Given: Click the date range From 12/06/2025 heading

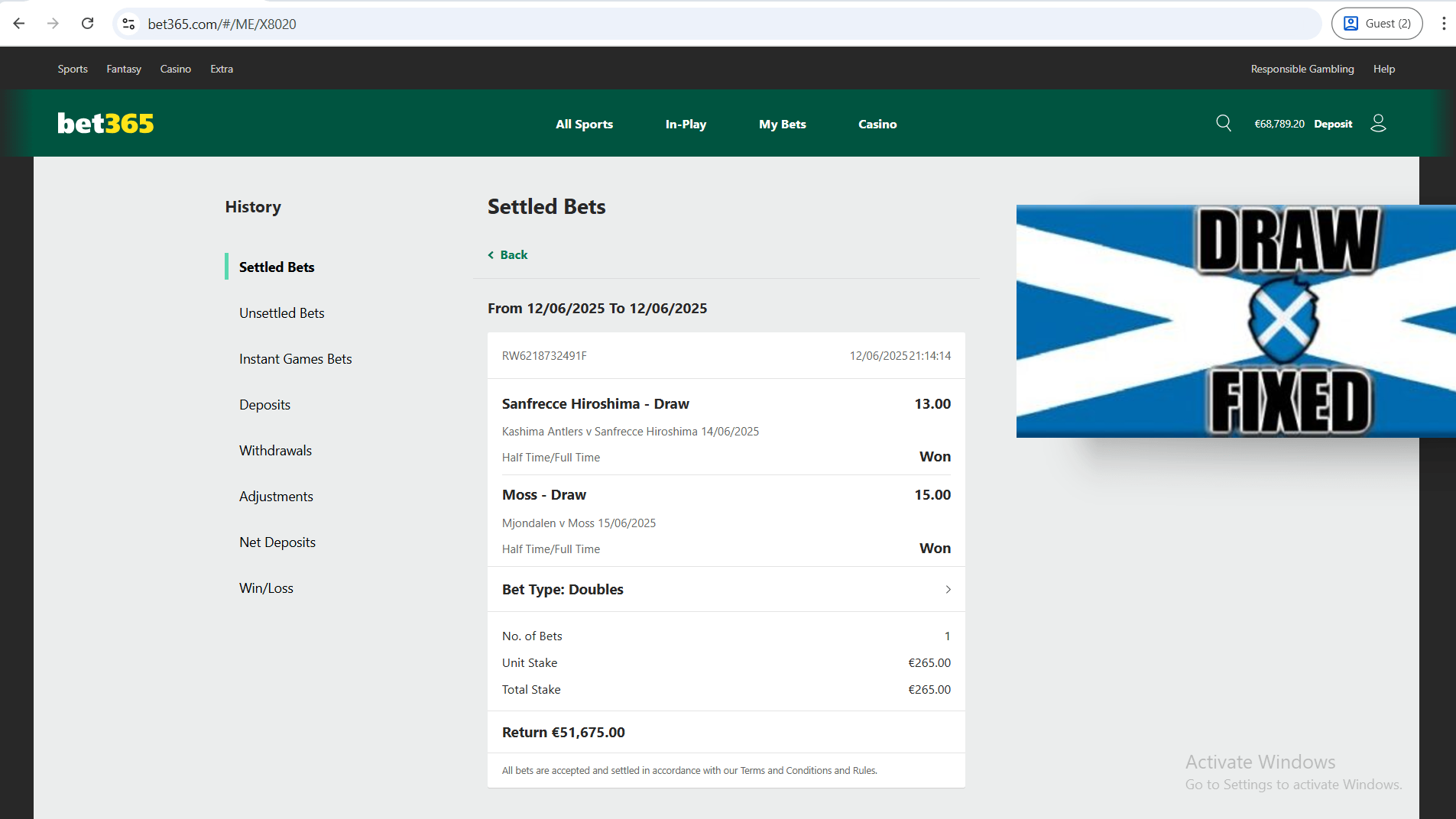Looking at the screenshot, I should 597,309.
